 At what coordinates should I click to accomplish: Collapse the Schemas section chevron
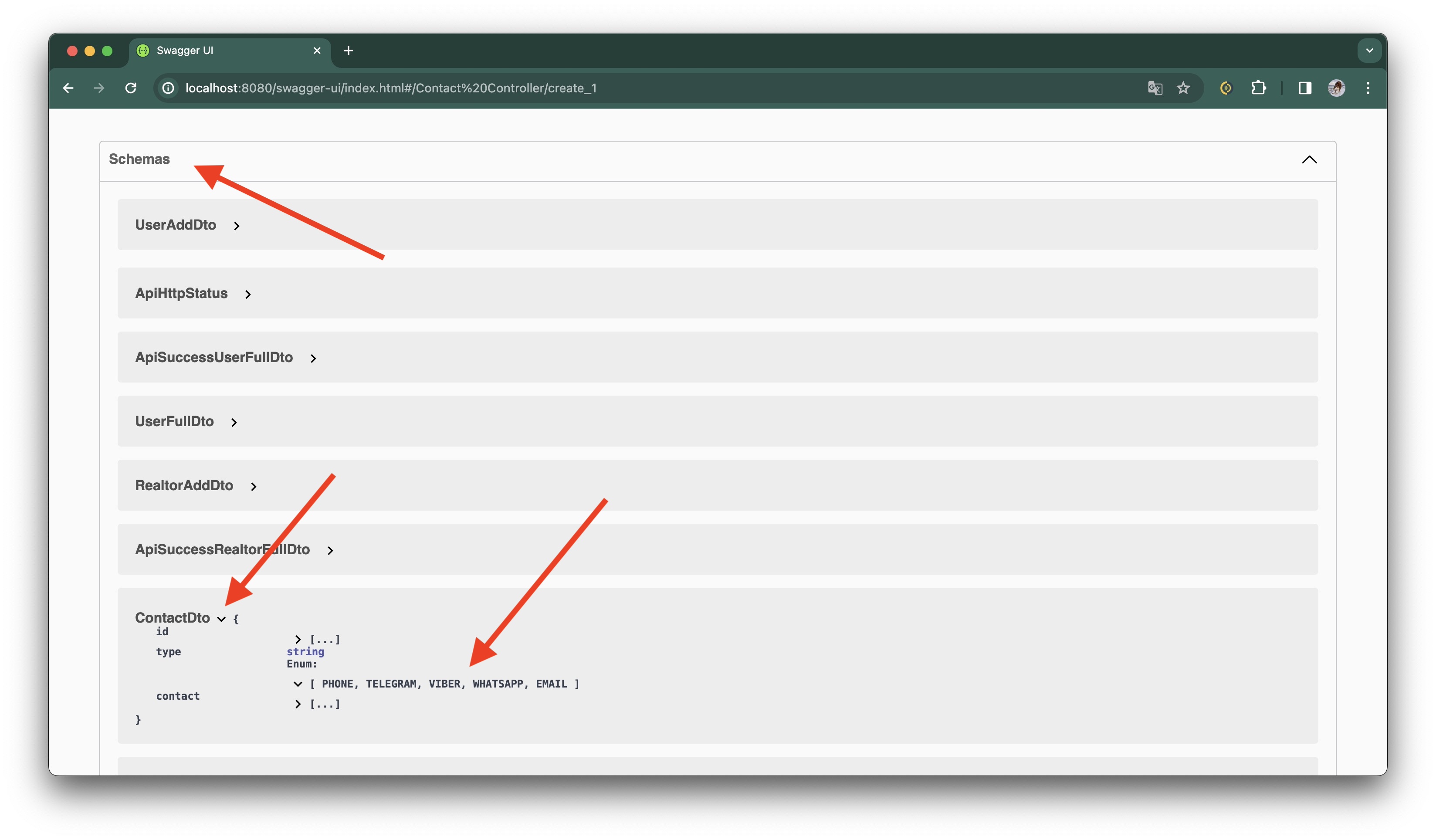tap(1309, 159)
